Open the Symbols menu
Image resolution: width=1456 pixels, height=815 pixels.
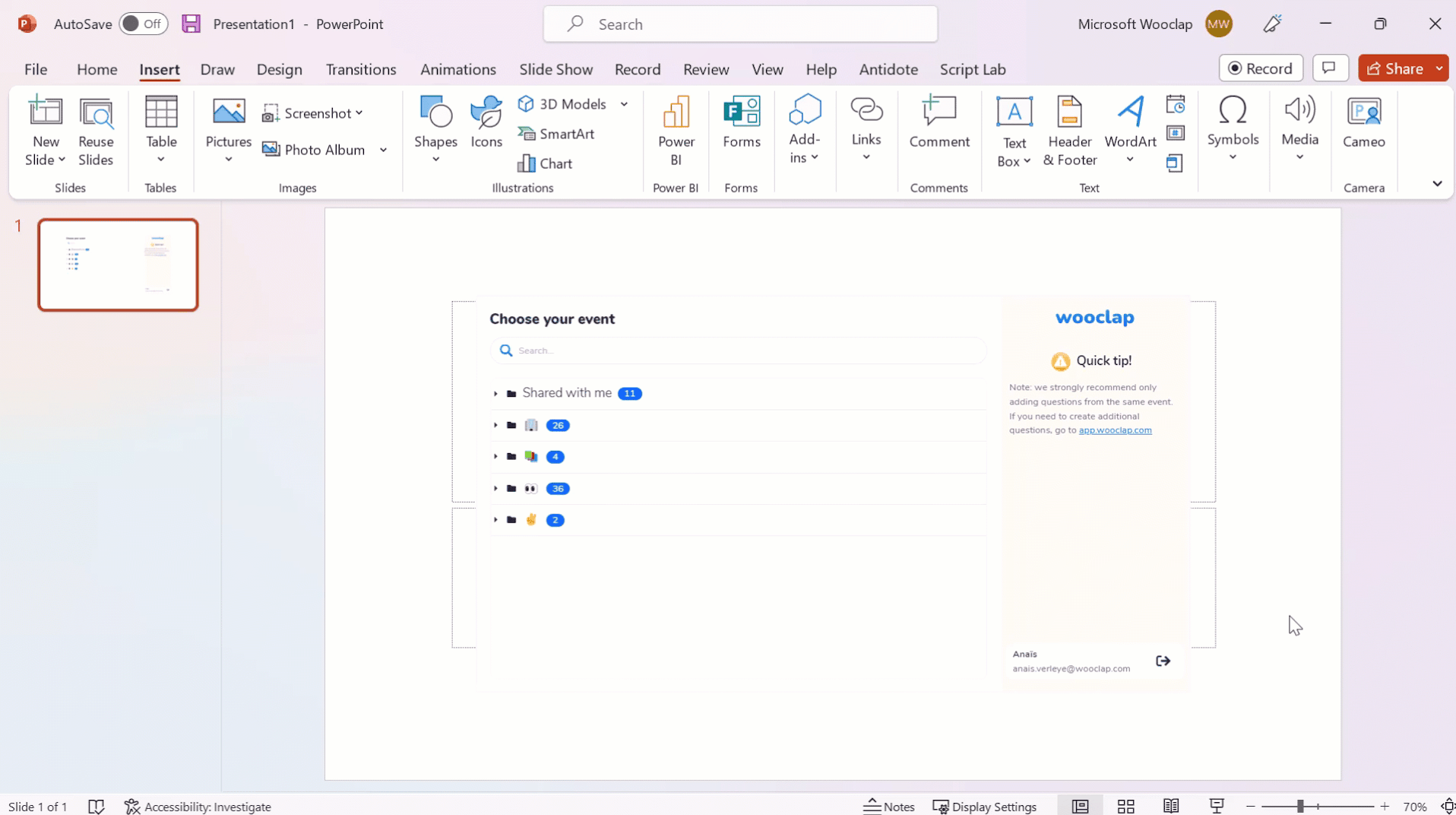click(1233, 129)
